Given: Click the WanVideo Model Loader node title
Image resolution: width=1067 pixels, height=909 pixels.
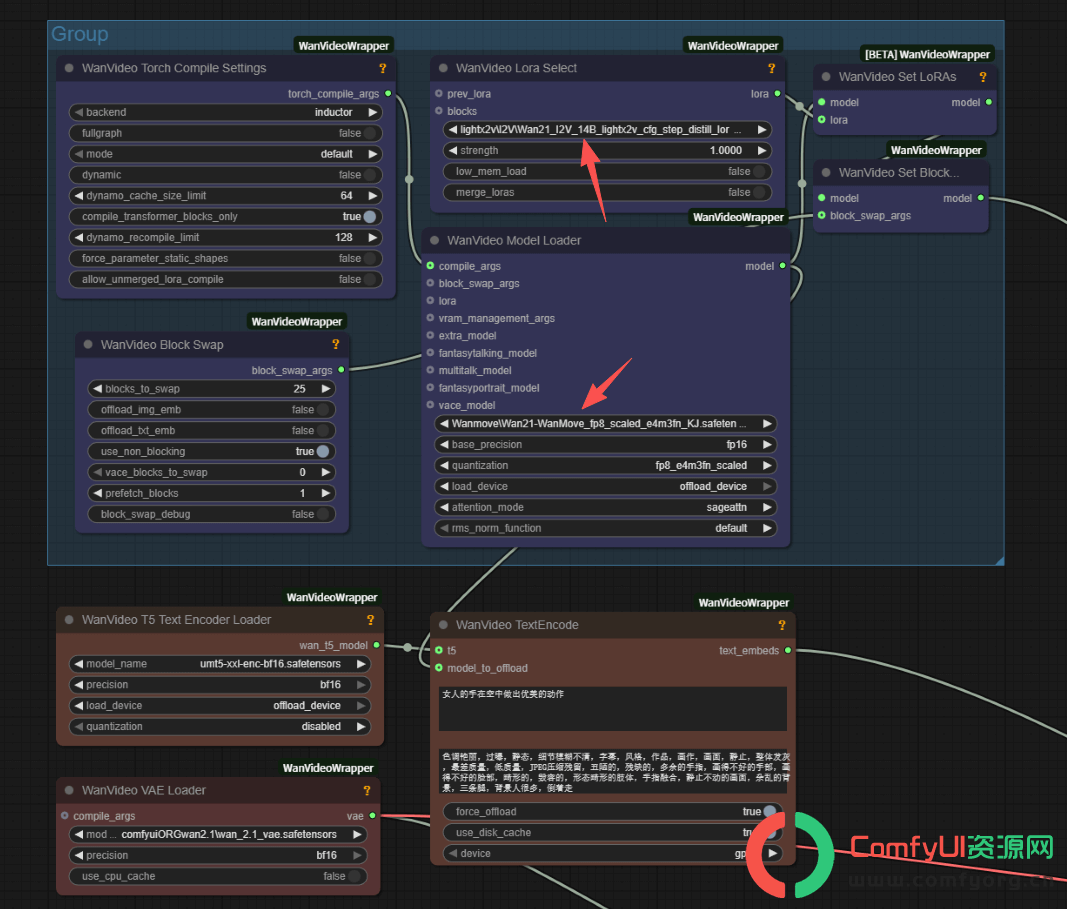Looking at the screenshot, I should 514,240.
